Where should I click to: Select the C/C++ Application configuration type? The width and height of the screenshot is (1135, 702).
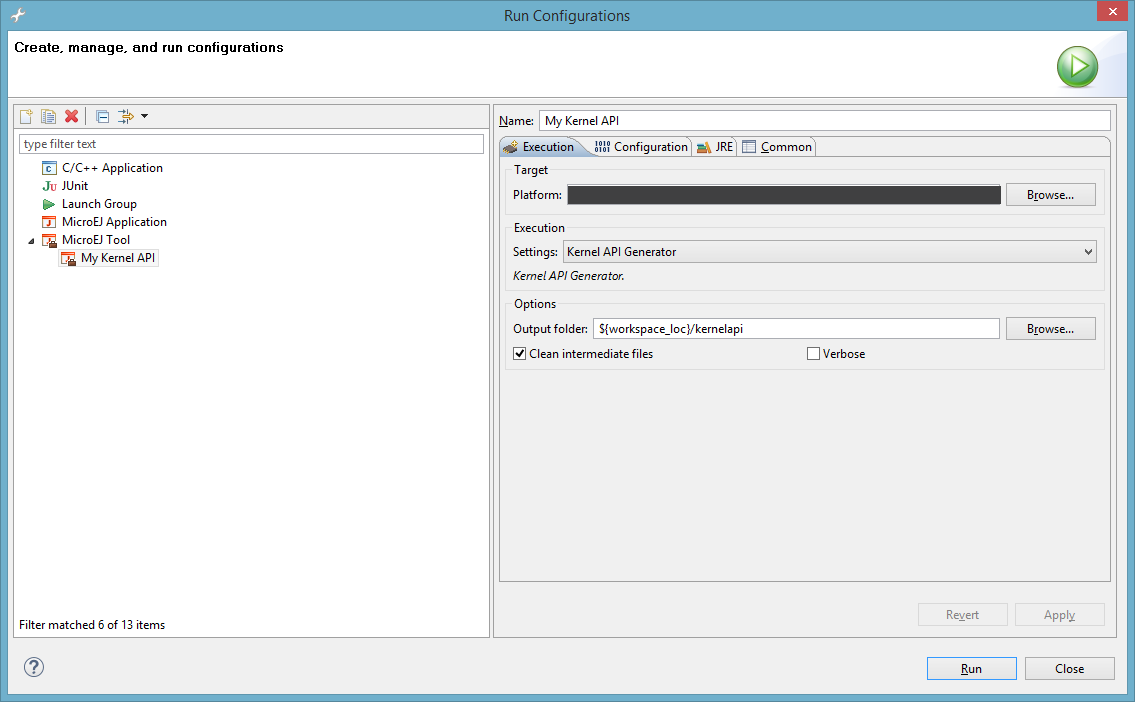click(112, 168)
